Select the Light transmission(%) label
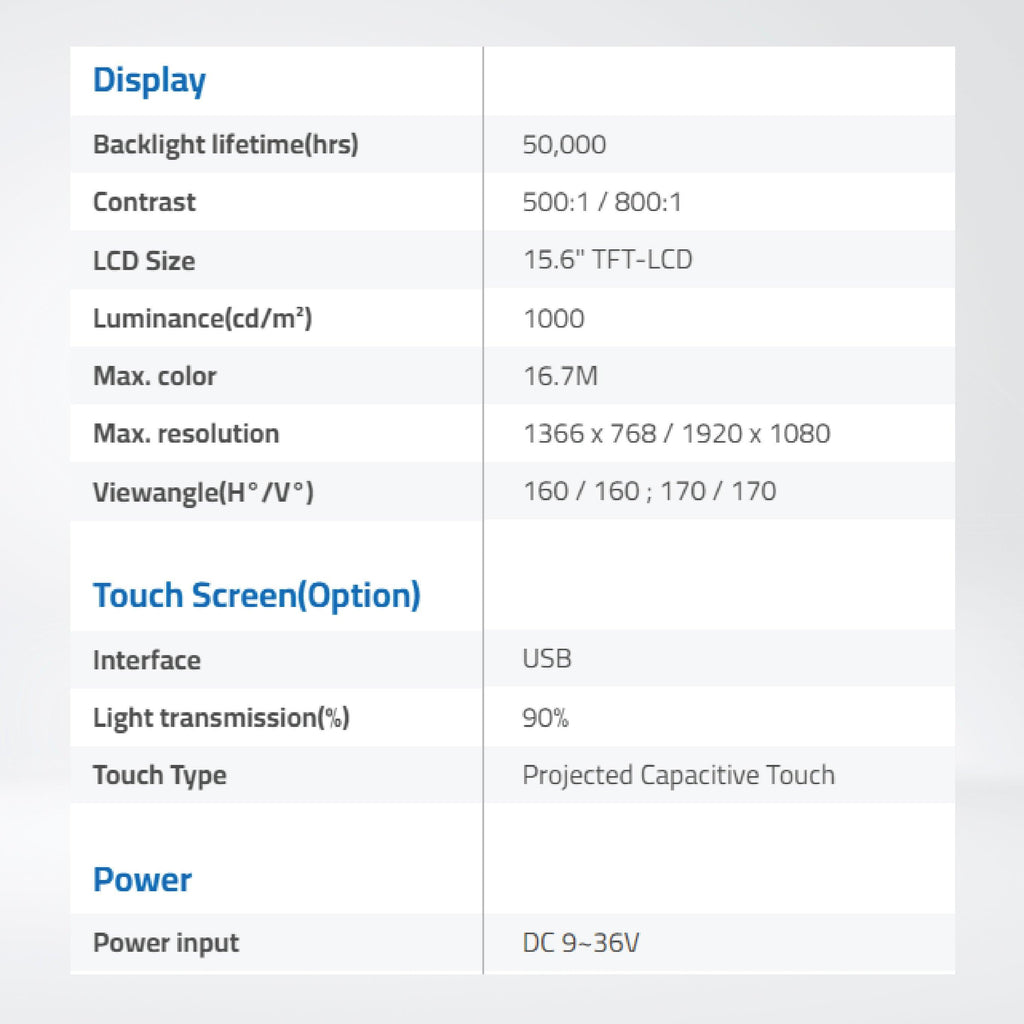 tap(221, 717)
